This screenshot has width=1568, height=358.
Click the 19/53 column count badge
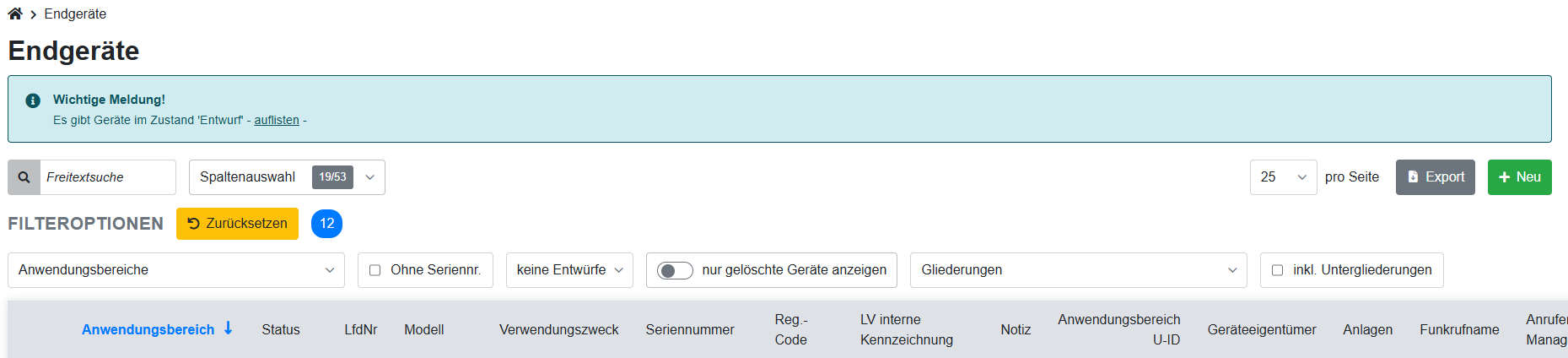tap(332, 177)
